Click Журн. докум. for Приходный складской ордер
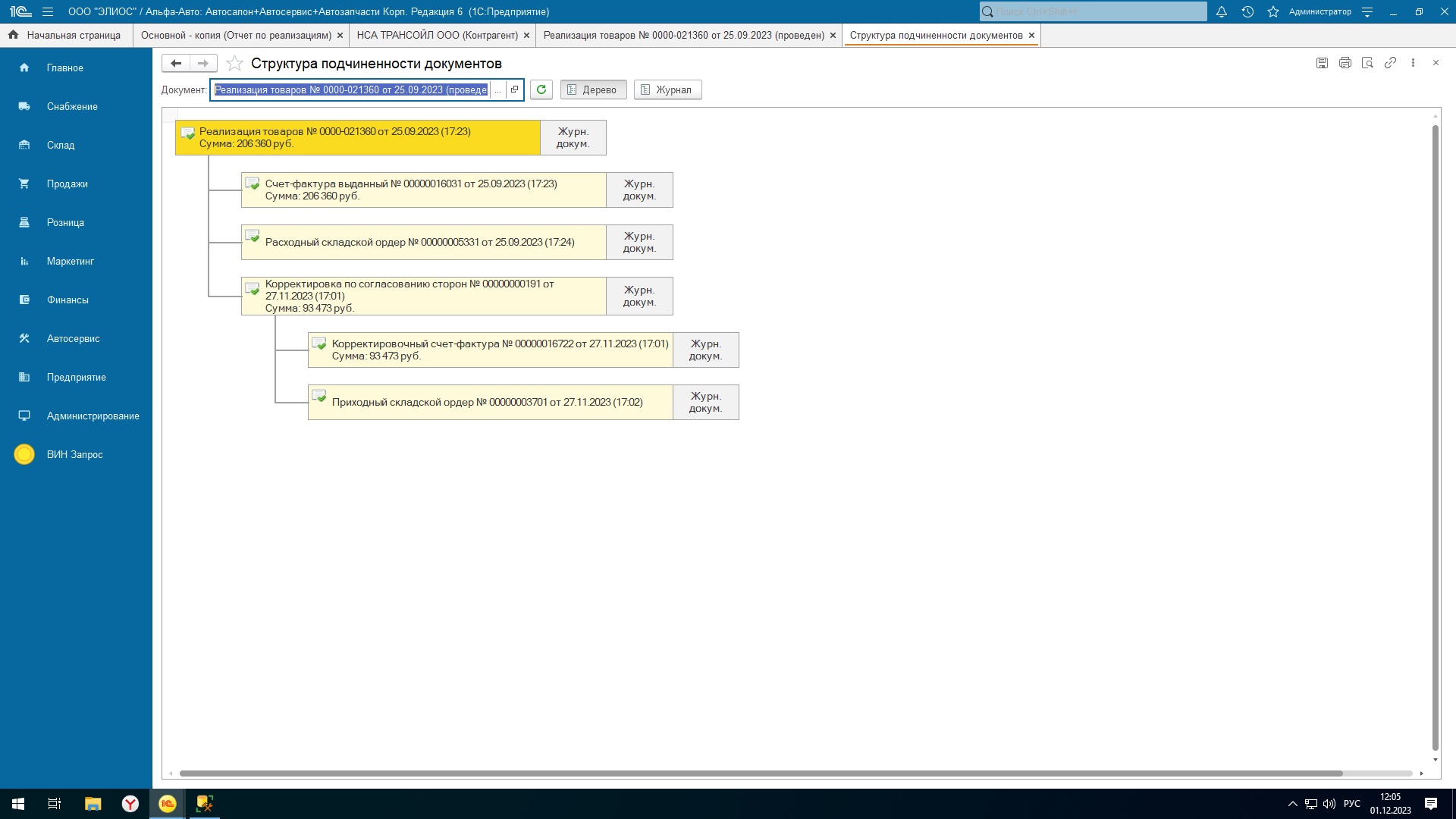Viewport: 1456px width, 819px height. 706,402
